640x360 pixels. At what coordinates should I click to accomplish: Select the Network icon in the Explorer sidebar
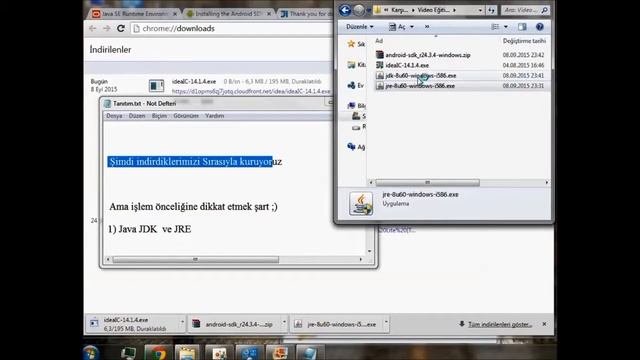pos(351,147)
